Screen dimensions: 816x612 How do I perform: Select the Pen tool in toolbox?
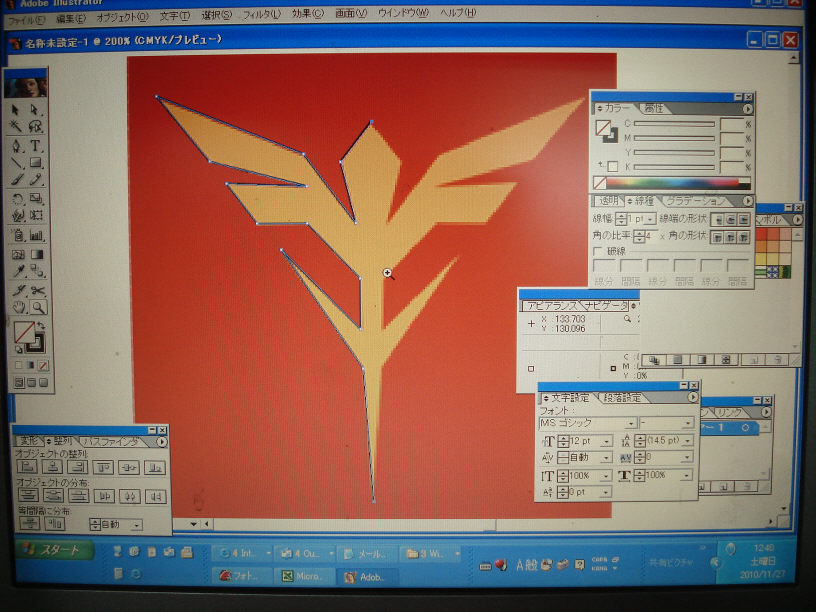(x=17, y=145)
